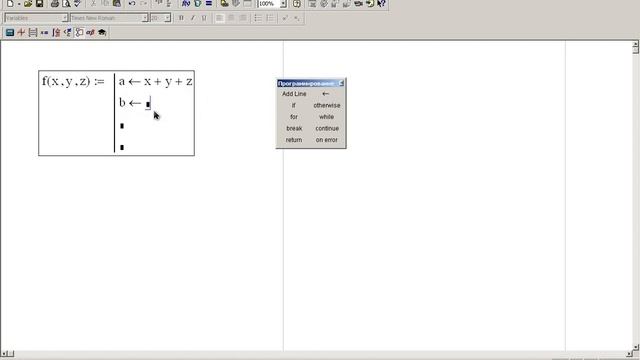Click the third program line placeholder
The width and height of the screenshot is (640, 360).
point(122,126)
